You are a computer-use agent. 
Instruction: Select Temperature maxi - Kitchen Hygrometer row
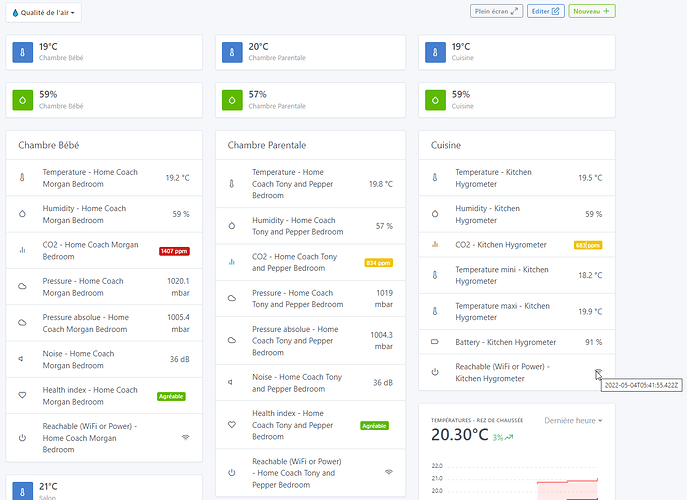coord(515,312)
